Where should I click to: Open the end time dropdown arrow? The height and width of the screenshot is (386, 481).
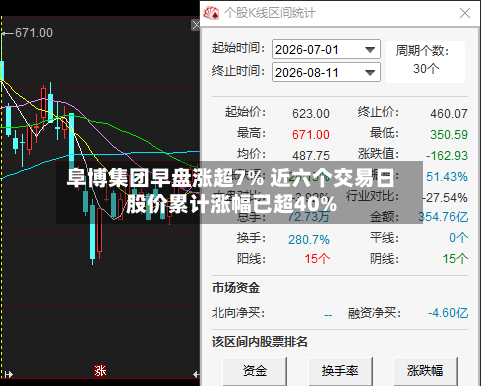370,73
